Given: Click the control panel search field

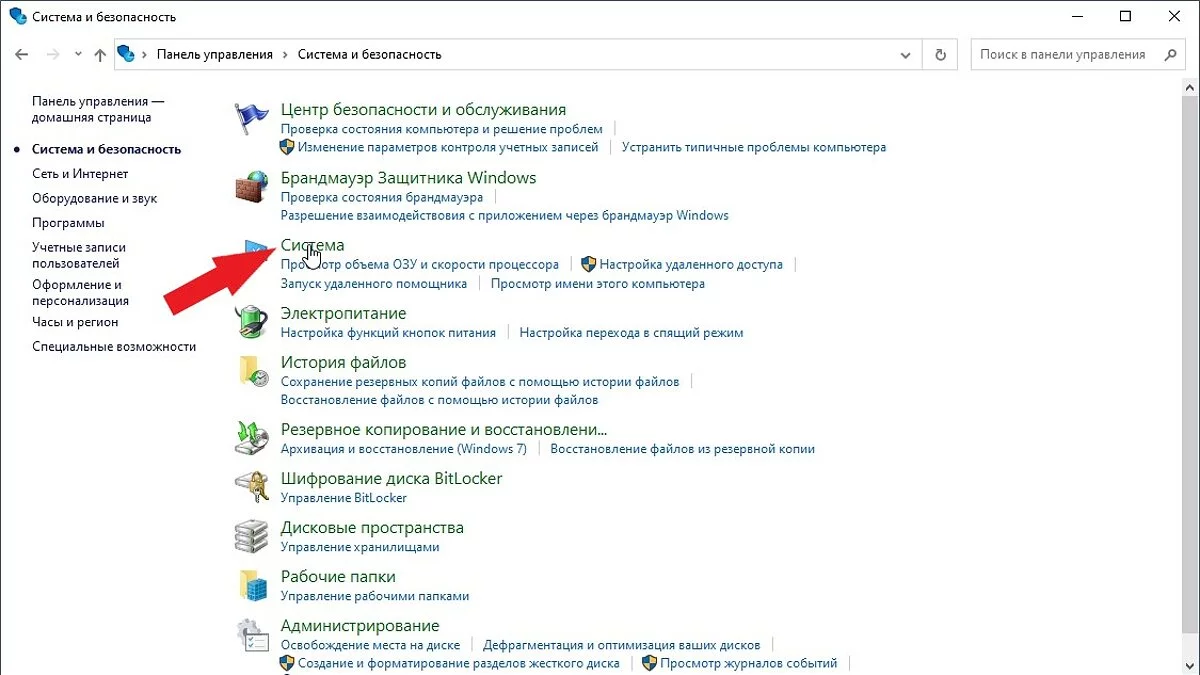Looking at the screenshot, I should coord(1065,55).
